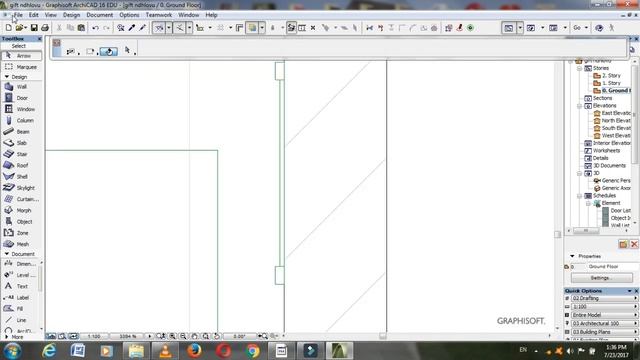Screen dimensions: 640x360
Task: Open the View menu
Action: coord(51,15)
